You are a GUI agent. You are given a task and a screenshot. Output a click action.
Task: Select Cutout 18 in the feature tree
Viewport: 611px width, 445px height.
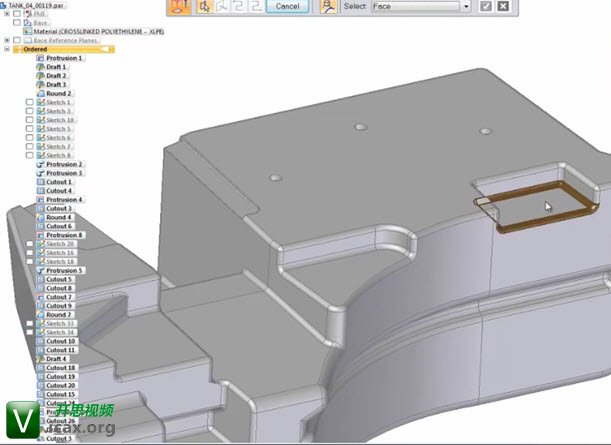point(60,368)
